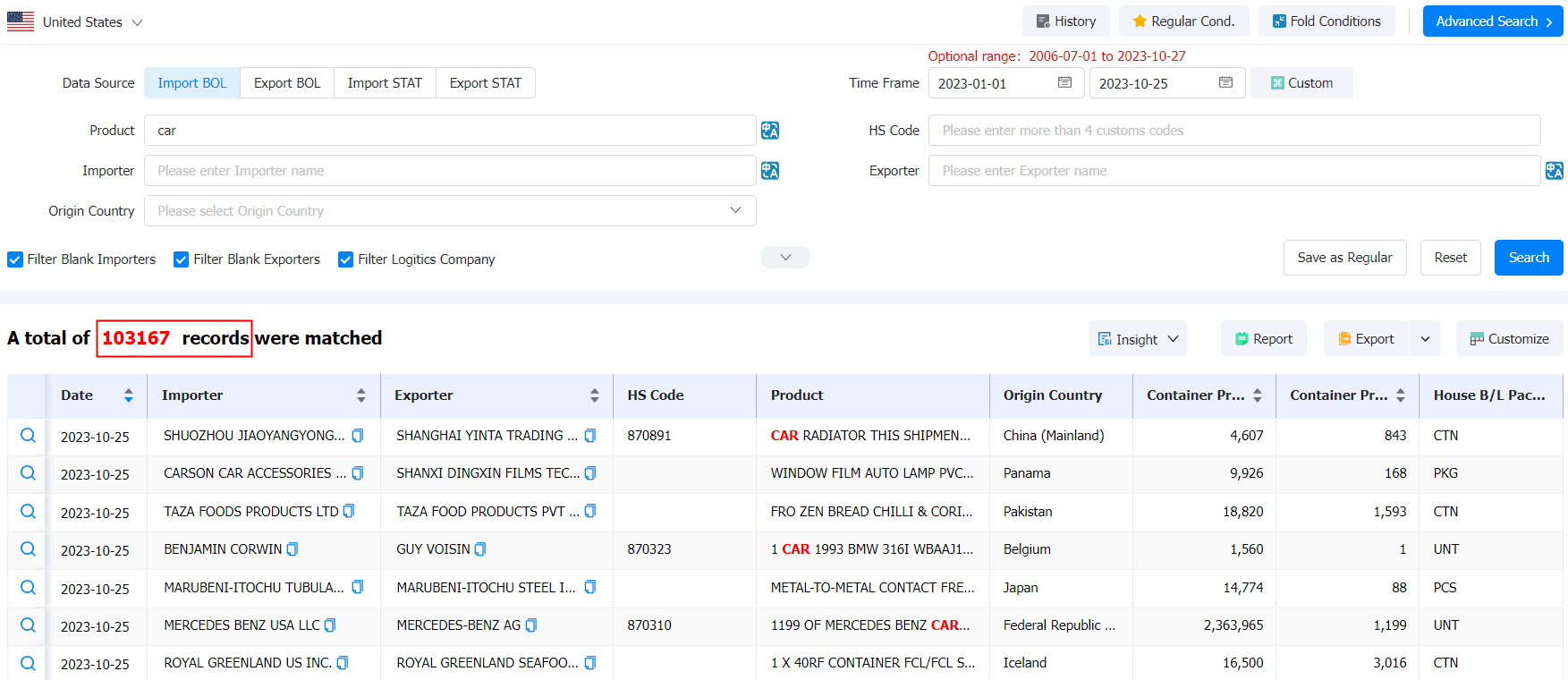Generate a Report
Image resolution: width=1568 pixels, height=680 pixels.
click(1264, 339)
